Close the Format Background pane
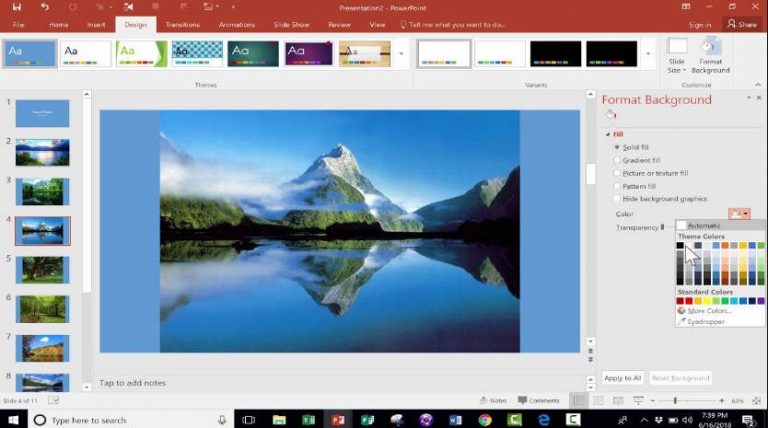This screenshot has width=768, height=428. click(759, 98)
